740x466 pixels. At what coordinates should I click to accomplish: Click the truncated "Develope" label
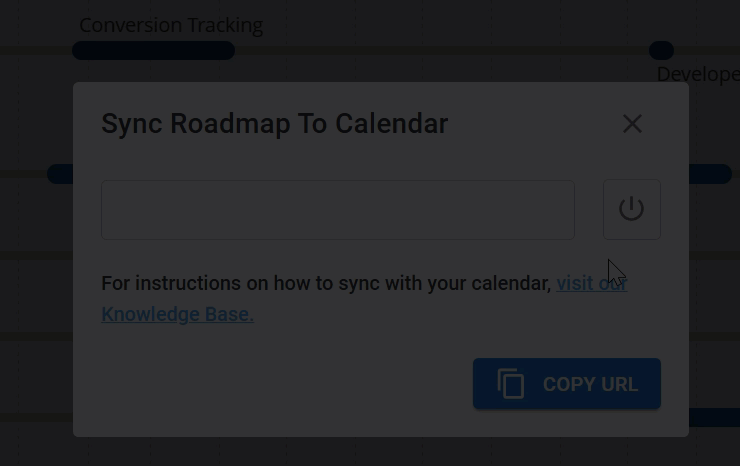tap(697, 74)
